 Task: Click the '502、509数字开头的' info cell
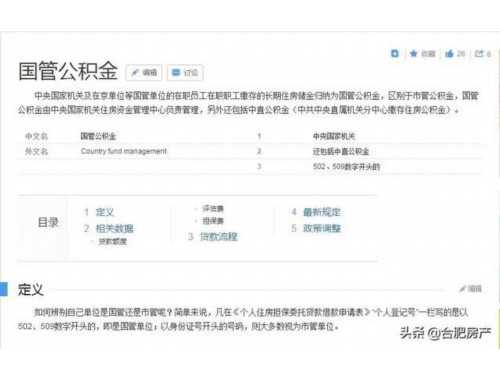point(346,166)
